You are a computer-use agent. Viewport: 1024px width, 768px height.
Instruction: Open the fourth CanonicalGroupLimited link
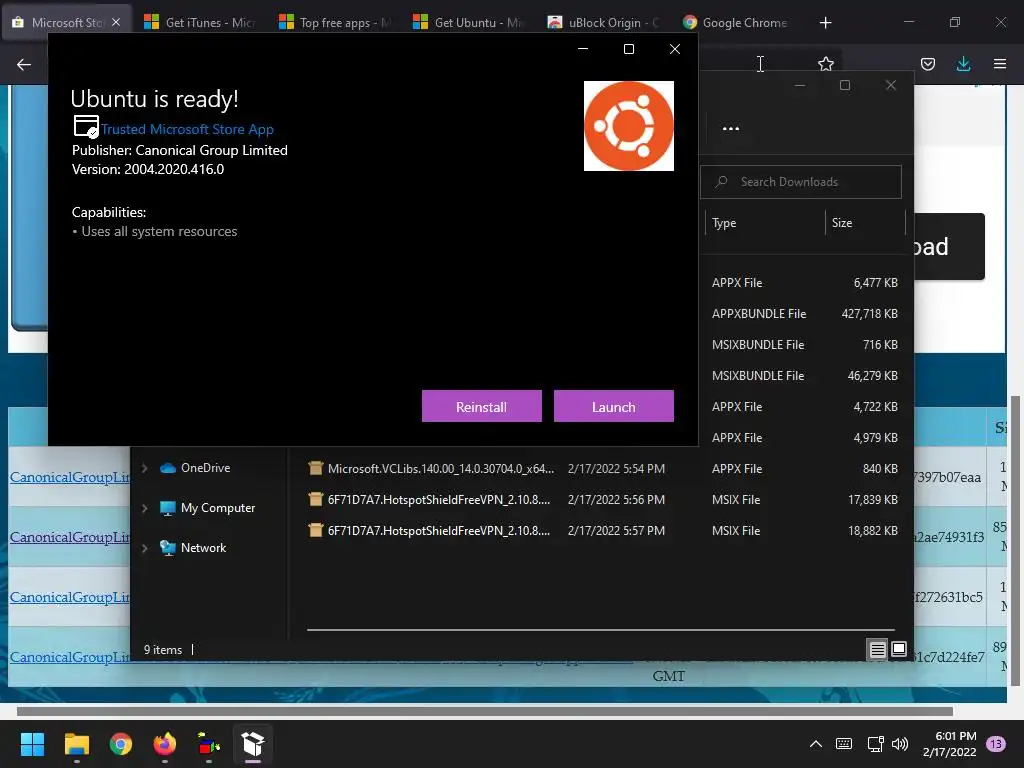pos(70,657)
